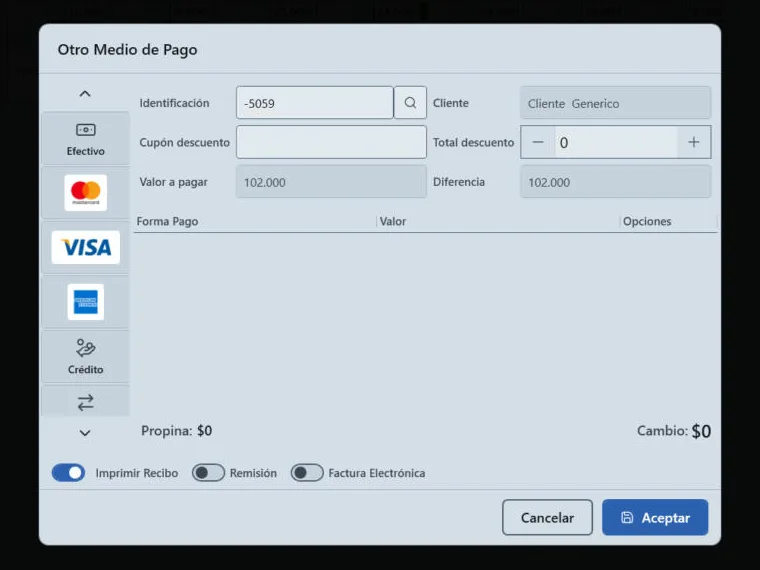Image resolution: width=760 pixels, height=570 pixels.
Task: Select Crédito payment method
Action: click(85, 357)
